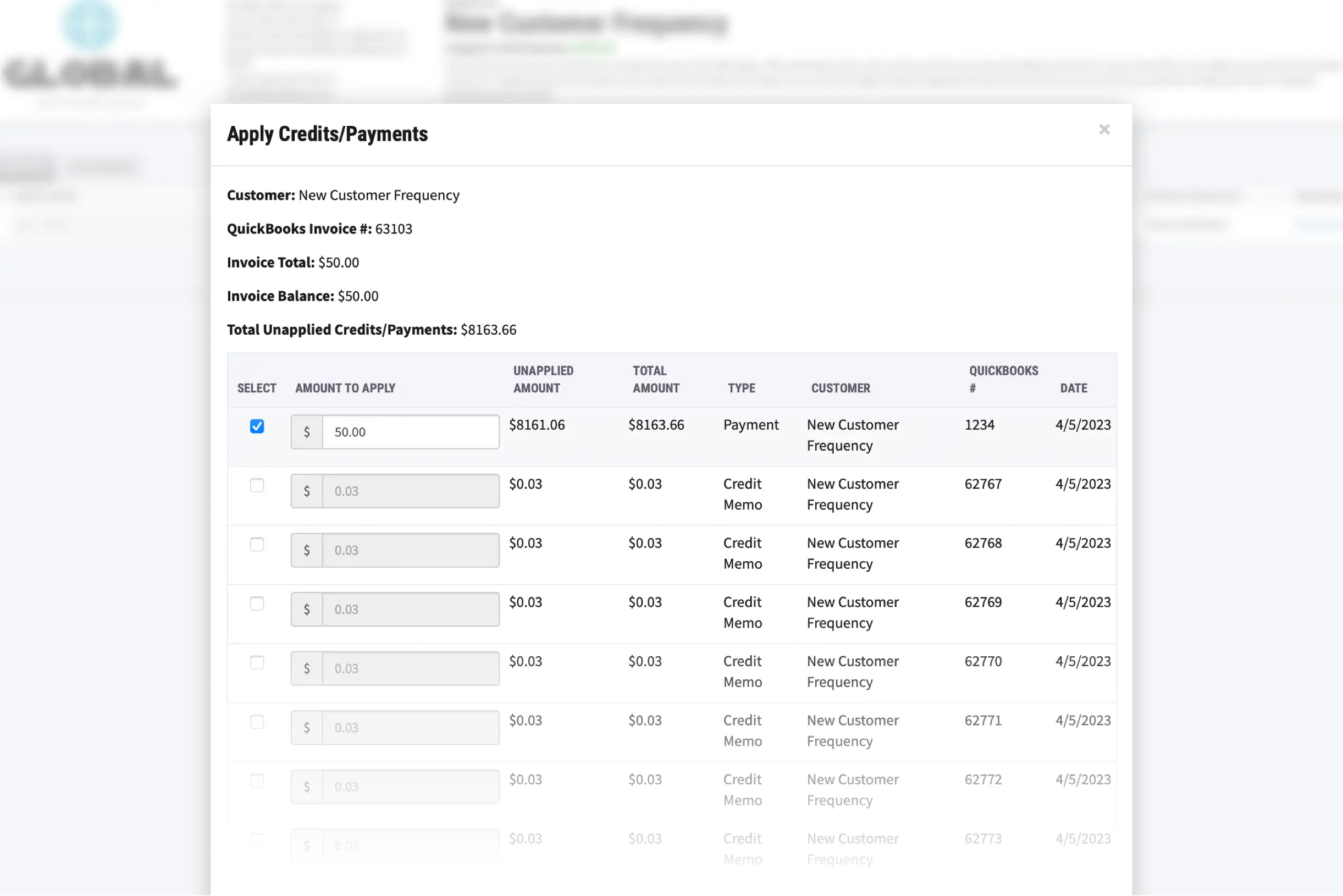
Task: Click the dollar sign addon in row 62769
Action: coord(306,609)
